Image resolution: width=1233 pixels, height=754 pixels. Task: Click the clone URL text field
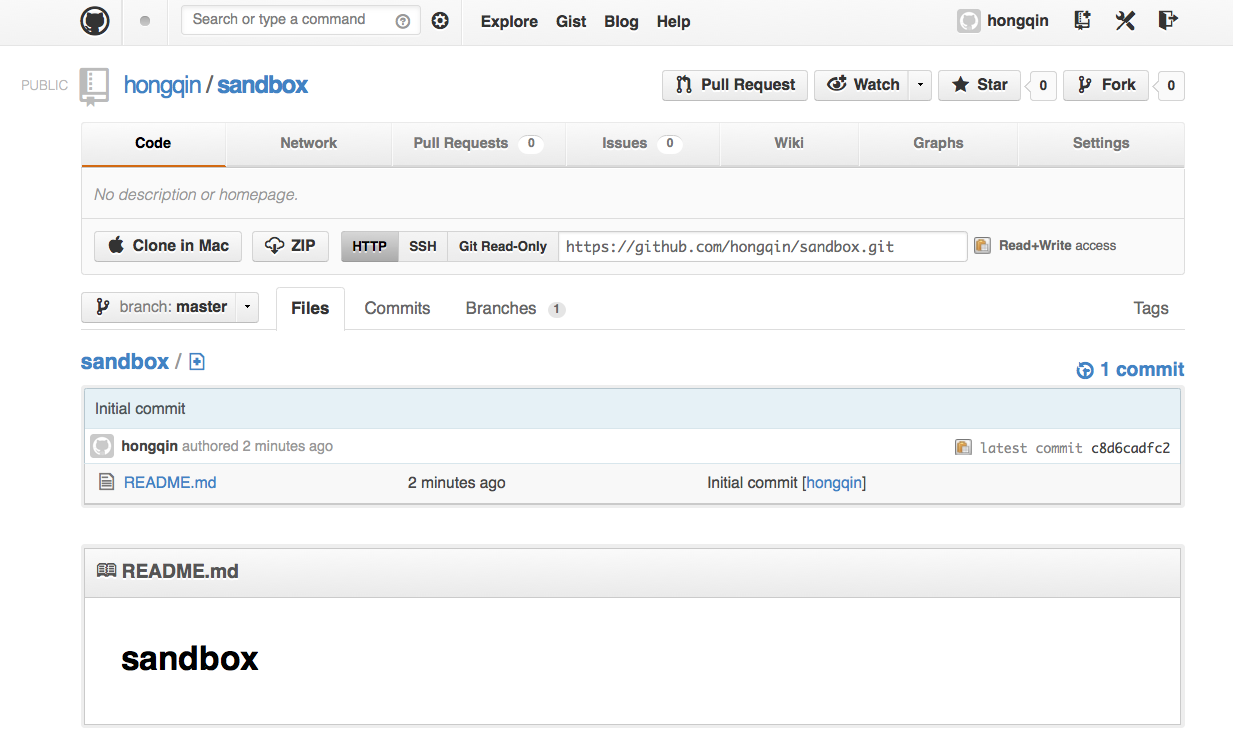(762, 246)
